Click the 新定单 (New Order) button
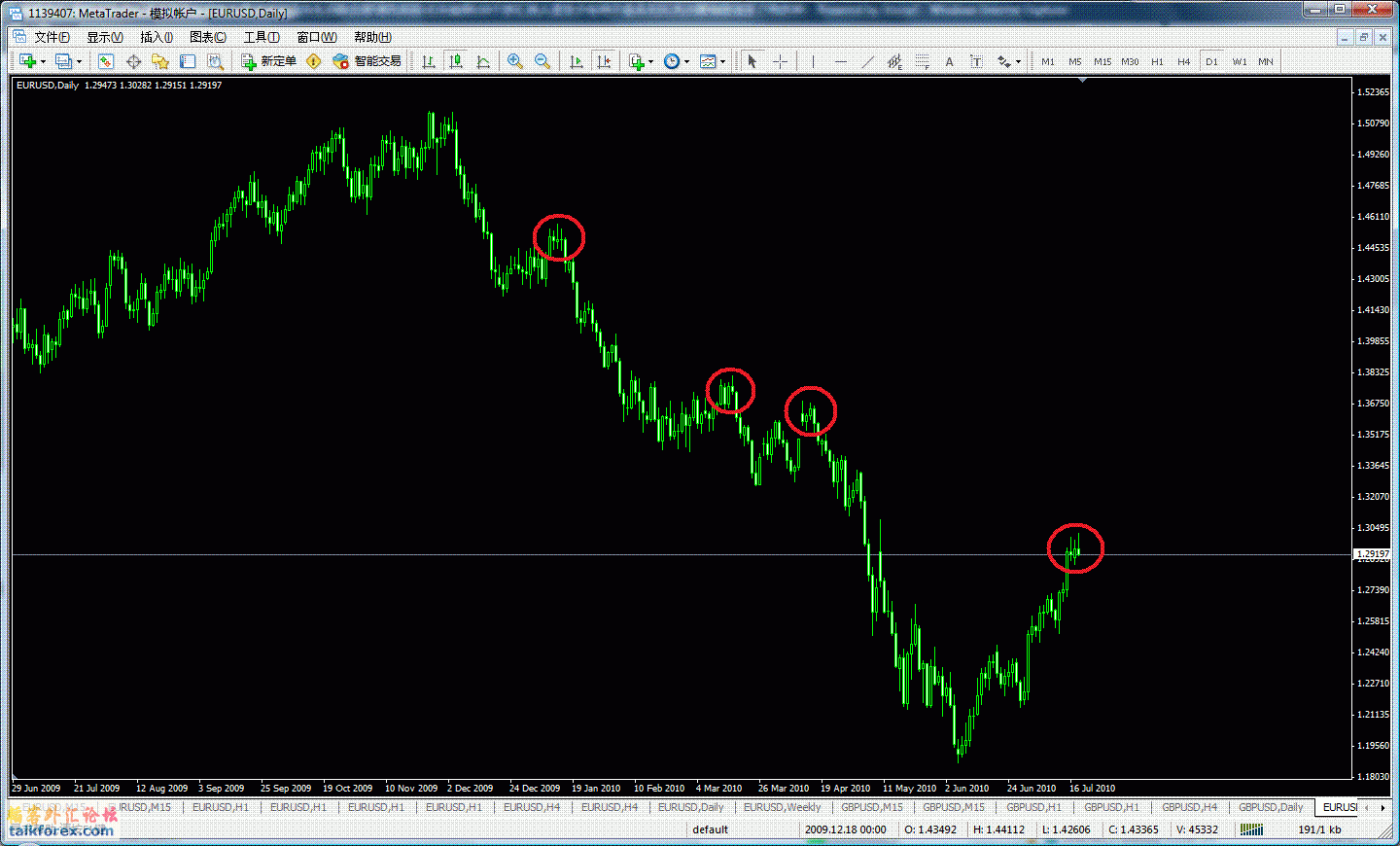The width and height of the screenshot is (1400, 846). 269,61
